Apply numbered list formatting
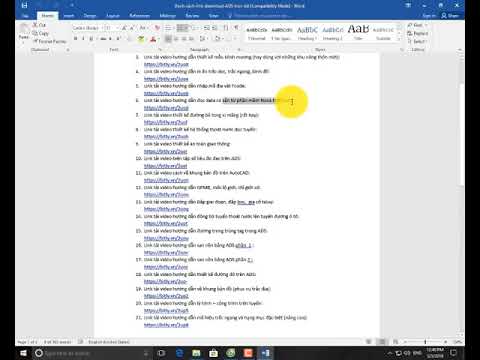This screenshot has width=480, height=360. tap(182, 28)
